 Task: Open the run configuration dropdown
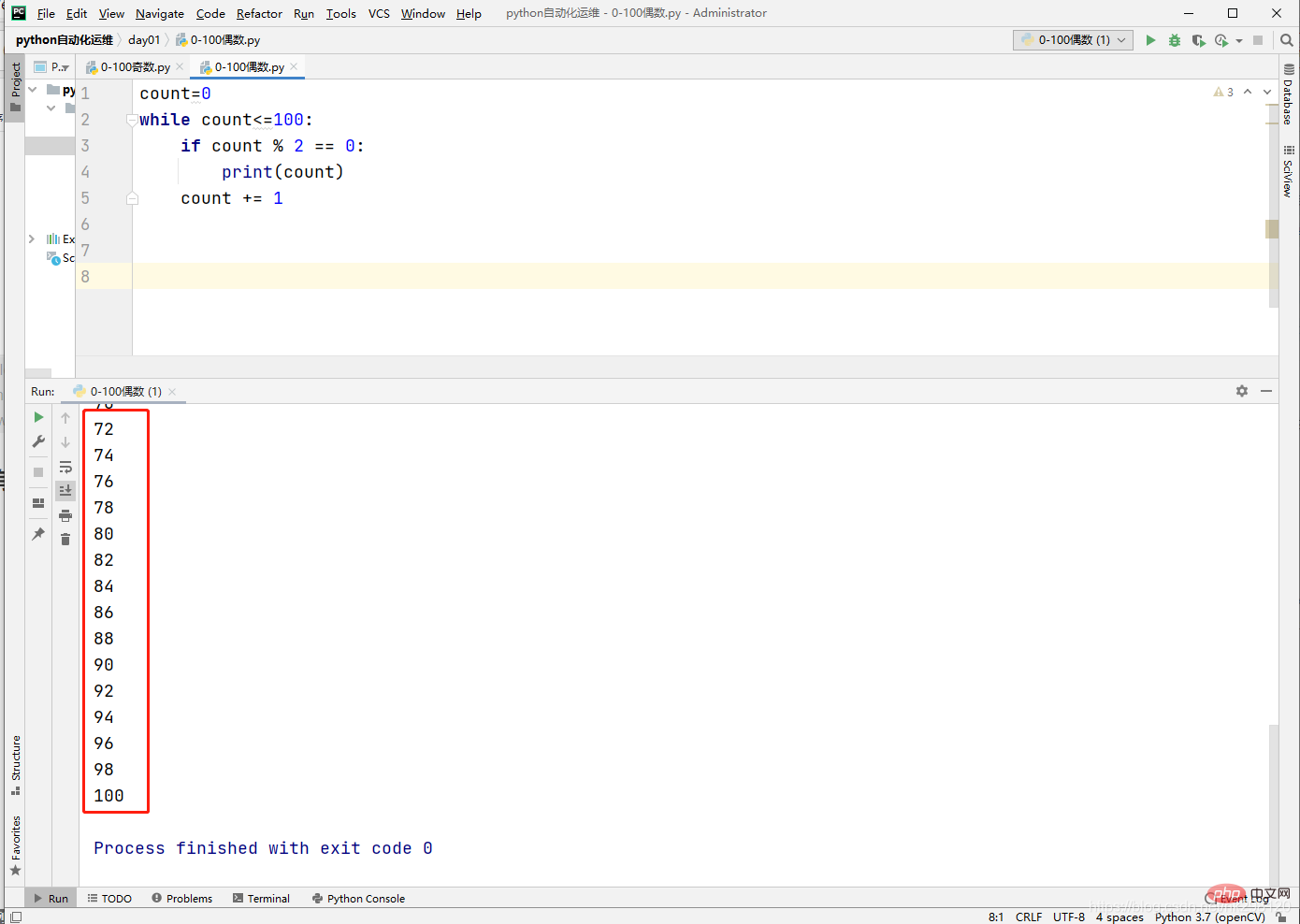point(1074,40)
